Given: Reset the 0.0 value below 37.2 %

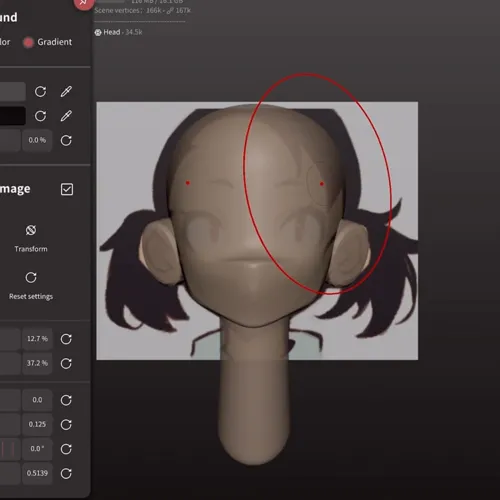Looking at the screenshot, I should (66, 400).
